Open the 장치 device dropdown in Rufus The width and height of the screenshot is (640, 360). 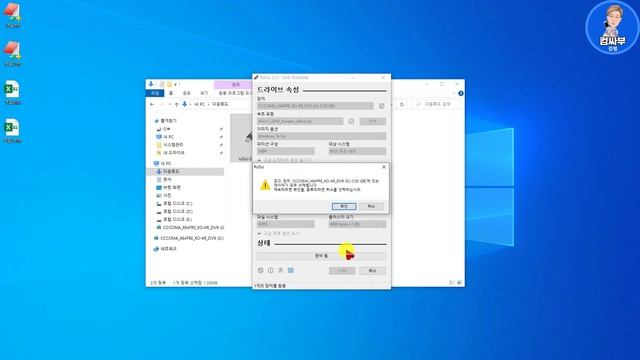315,106
